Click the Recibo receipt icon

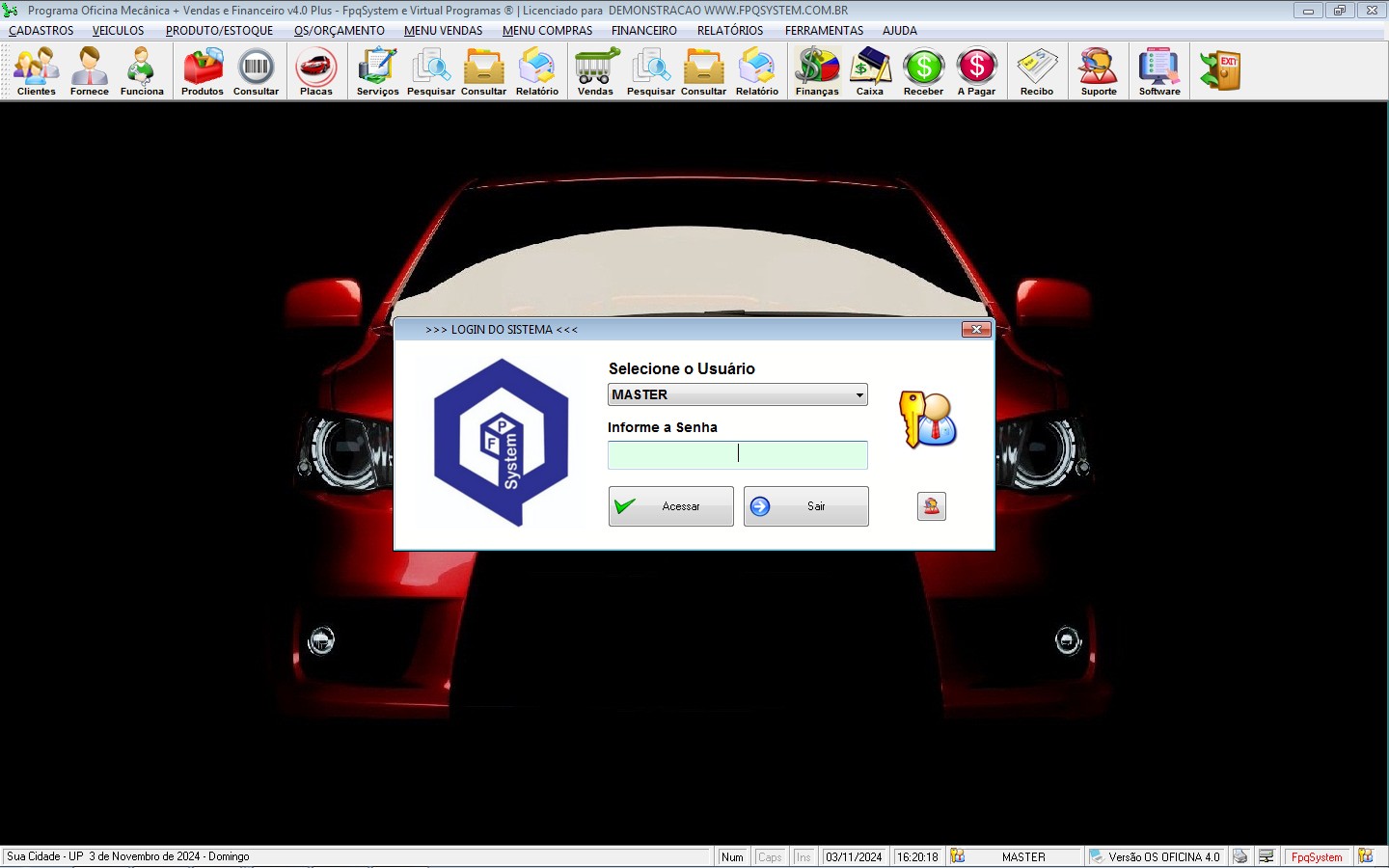tap(1037, 71)
